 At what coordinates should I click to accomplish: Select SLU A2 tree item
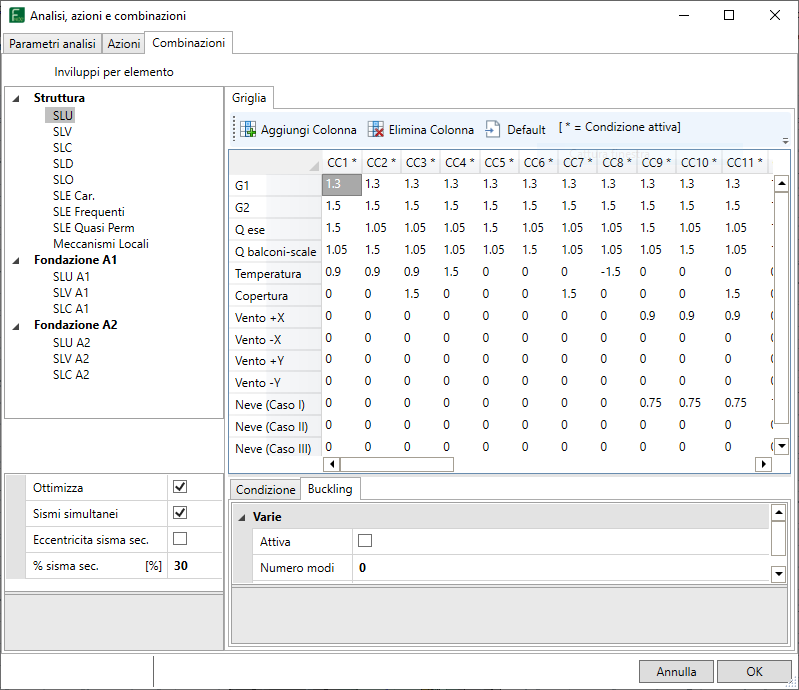pos(71,342)
